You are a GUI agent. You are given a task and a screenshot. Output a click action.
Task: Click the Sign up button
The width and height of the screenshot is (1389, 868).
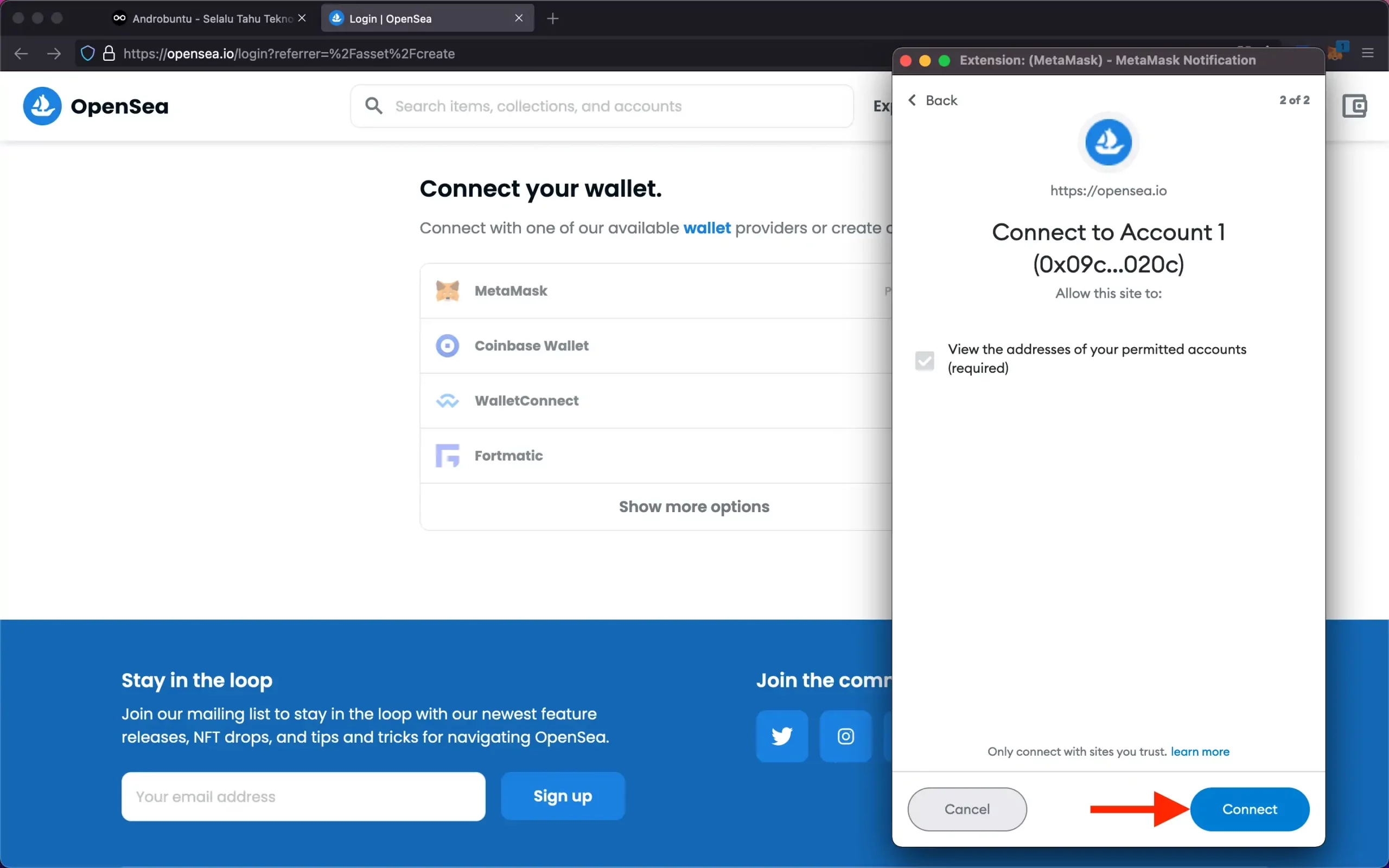pyautogui.click(x=563, y=796)
